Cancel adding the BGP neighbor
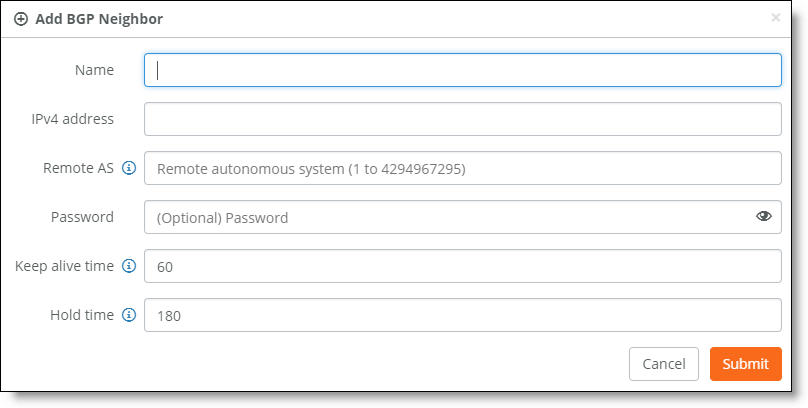Screen dimensions: 808x408 664,364
